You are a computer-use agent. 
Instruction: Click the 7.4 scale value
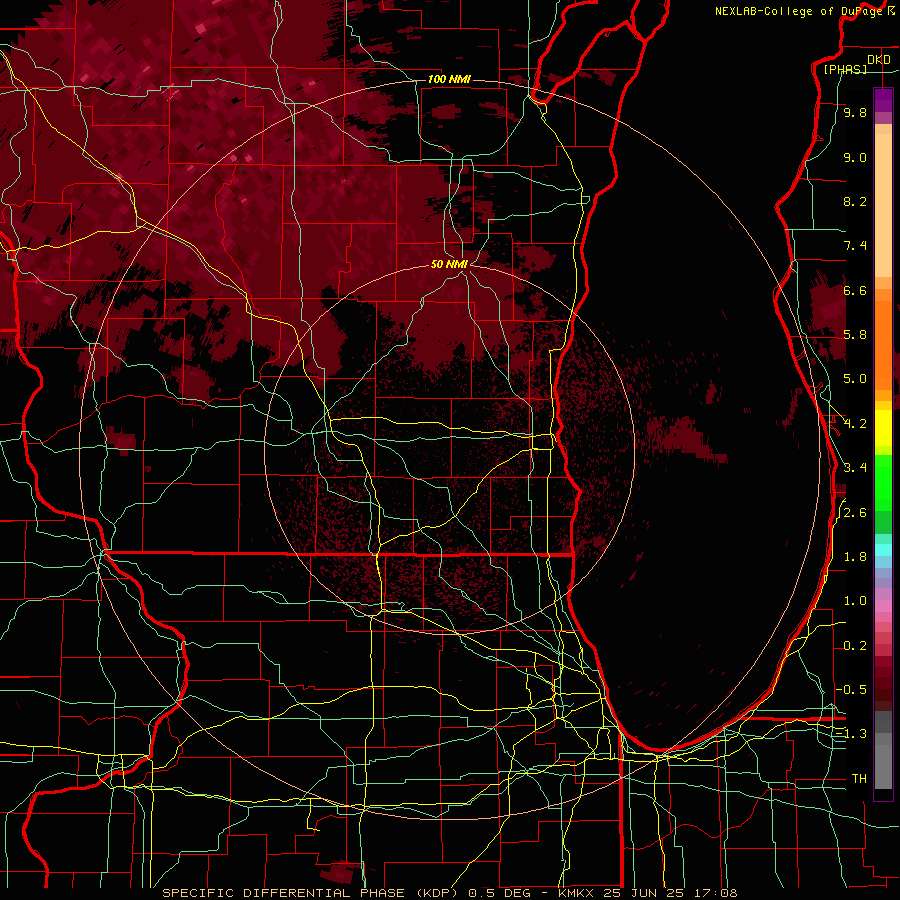point(855,246)
